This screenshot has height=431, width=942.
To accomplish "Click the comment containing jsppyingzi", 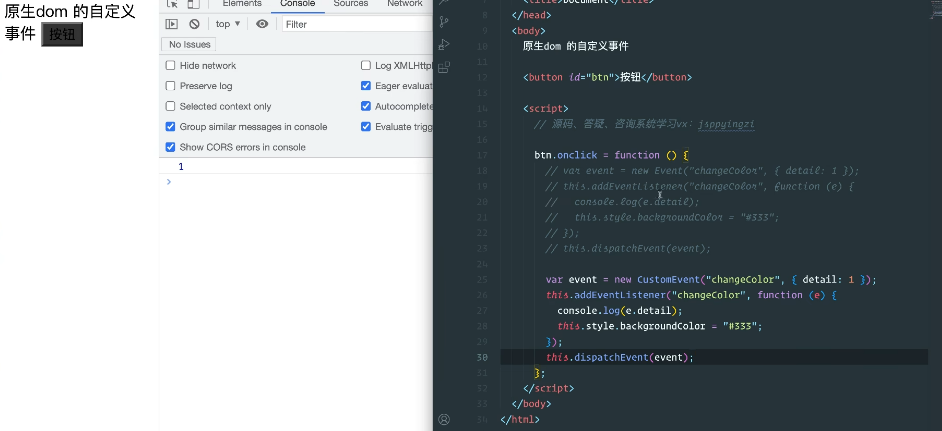I will (644, 124).
